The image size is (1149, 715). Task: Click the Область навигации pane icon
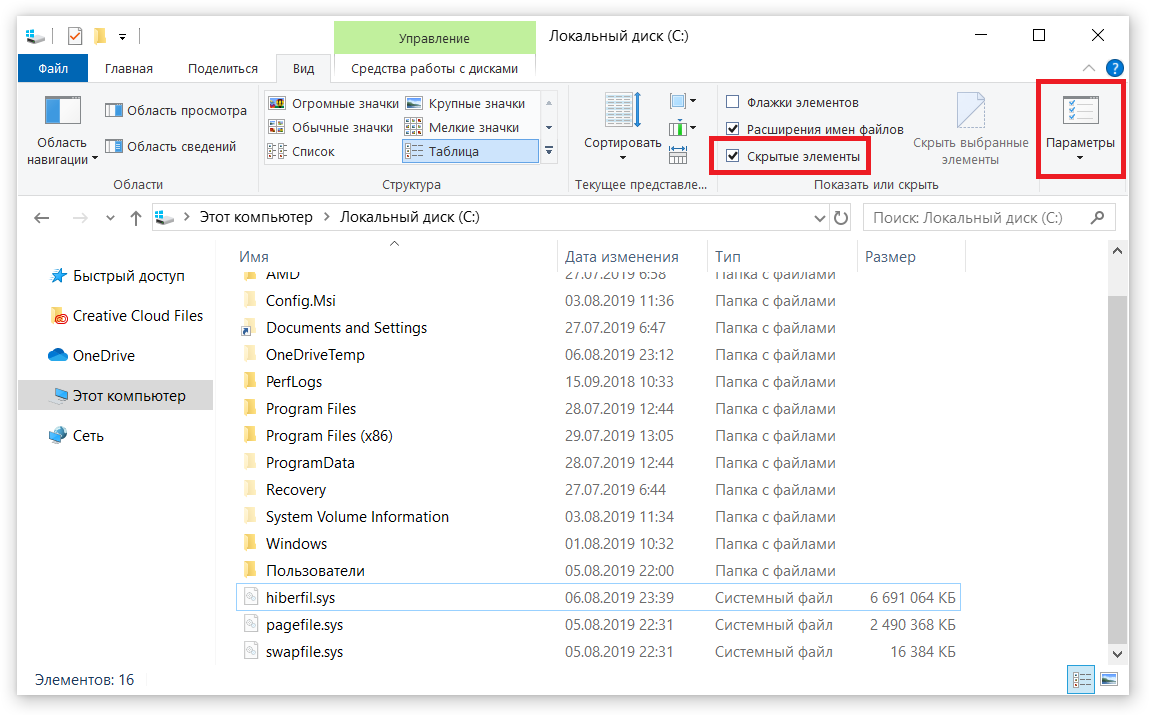pyautogui.click(x=62, y=112)
